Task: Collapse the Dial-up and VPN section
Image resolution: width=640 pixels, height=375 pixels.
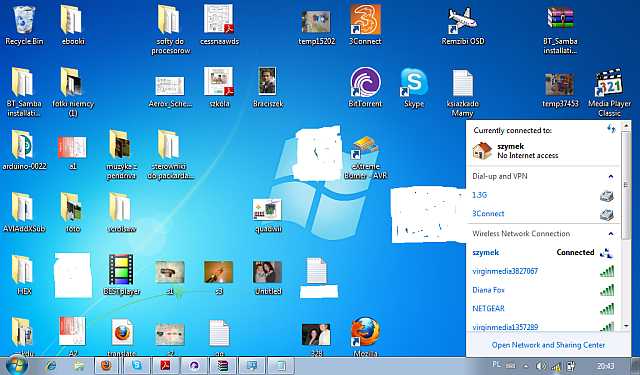Action: pyautogui.click(x=611, y=177)
